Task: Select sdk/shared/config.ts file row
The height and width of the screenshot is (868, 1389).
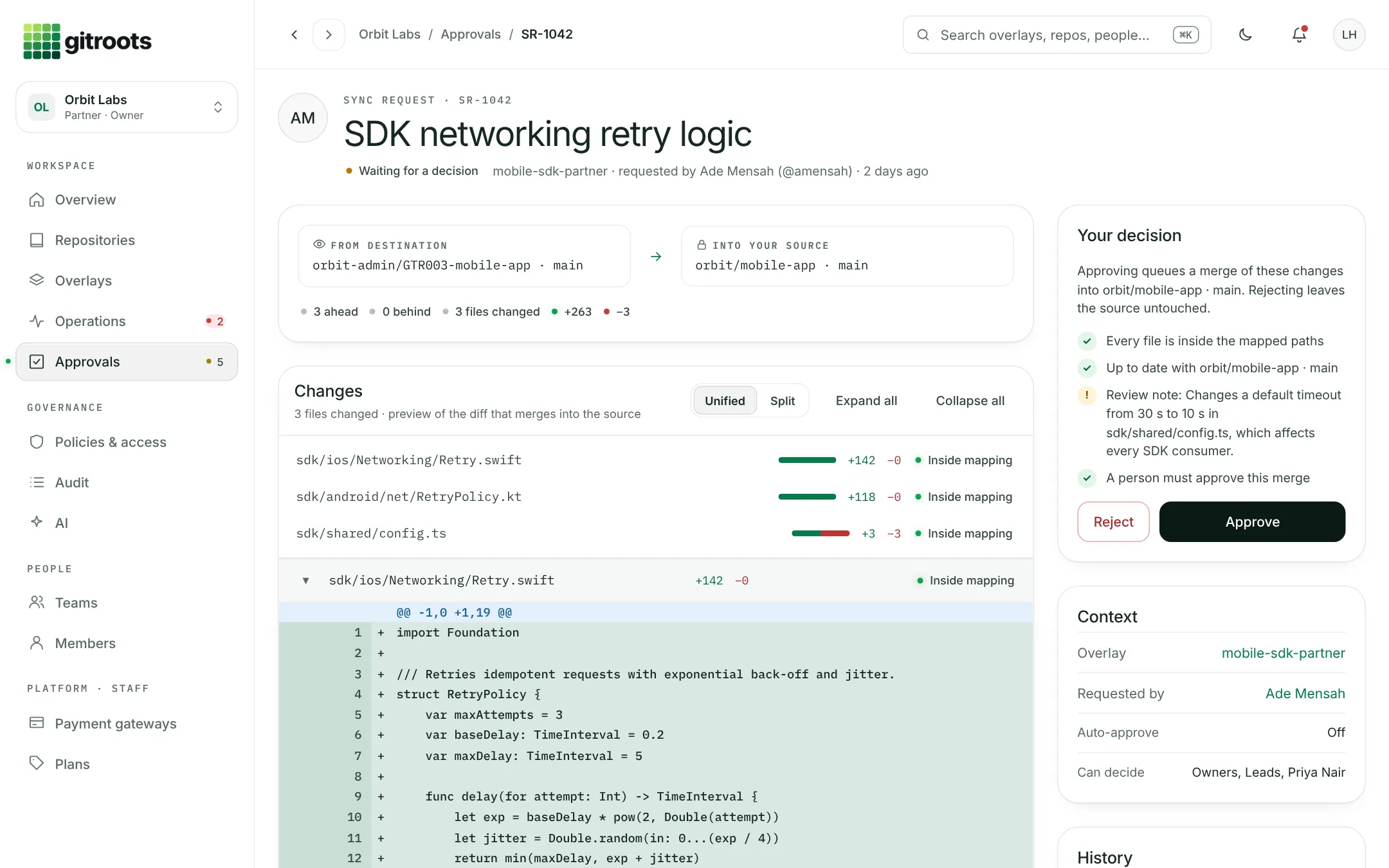Action: click(655, 534)
